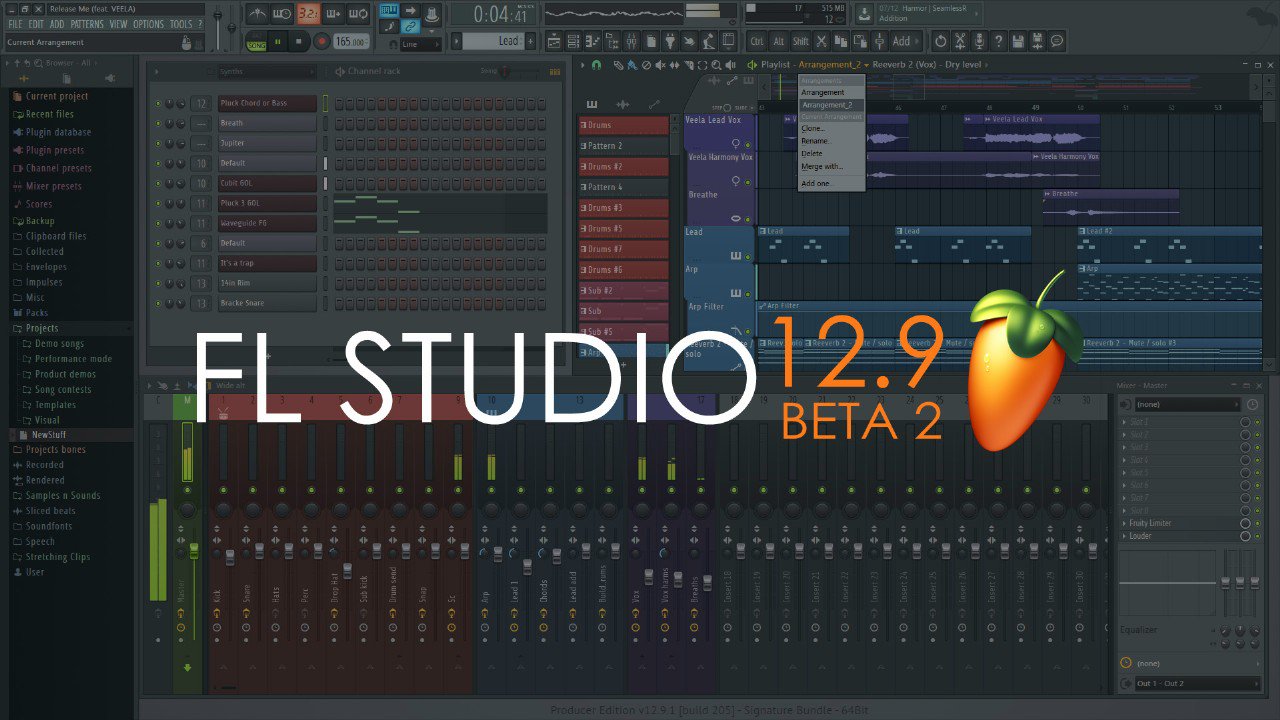Image resolution: width=1280 pixels, height=720 pixels.
Task: Open the Plugin database browser entry
Action: (x=58, y=132)
